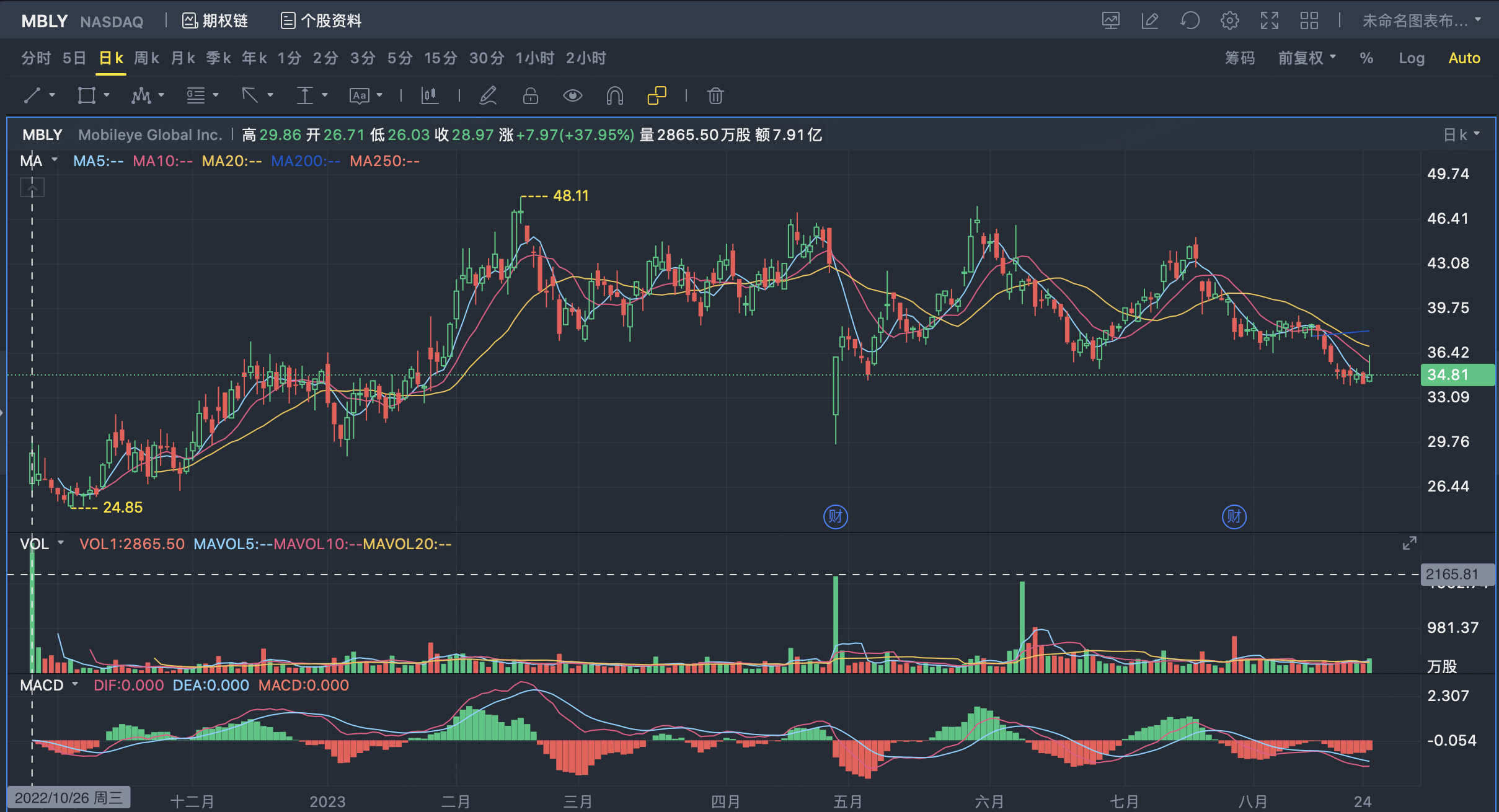Select the Fibonacci levels tool
The width and height of the screenshot is (1499, 812).
click(x=196, y=95)
